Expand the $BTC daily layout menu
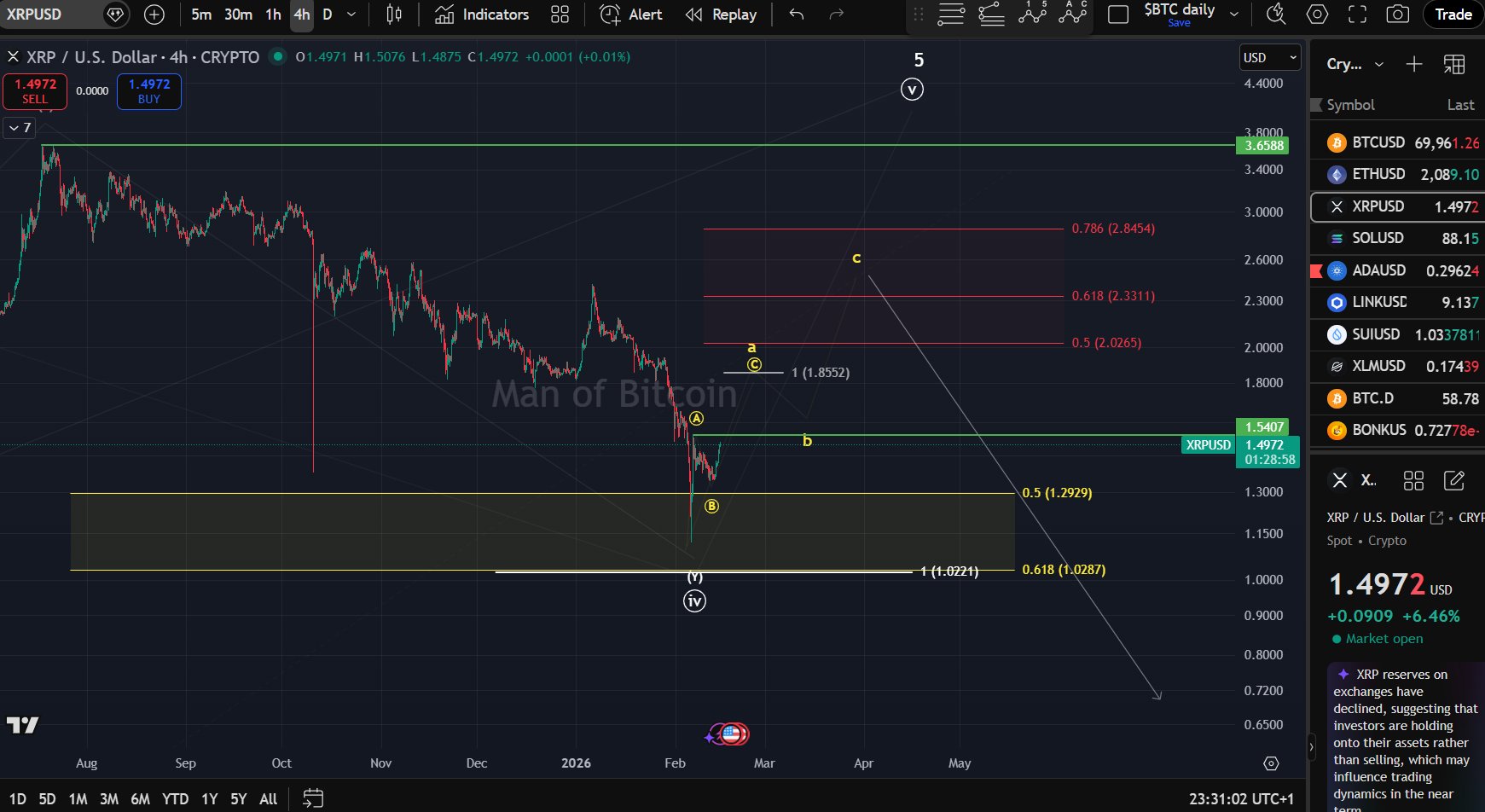 1233,14
